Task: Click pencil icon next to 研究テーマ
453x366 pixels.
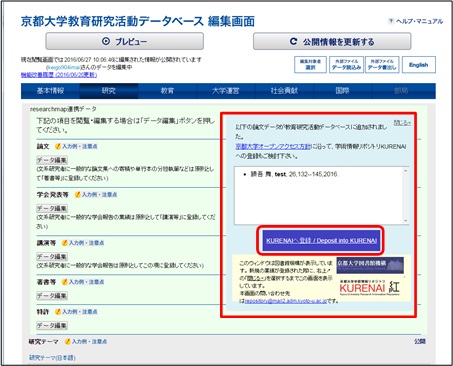Action: coord(68,342)
